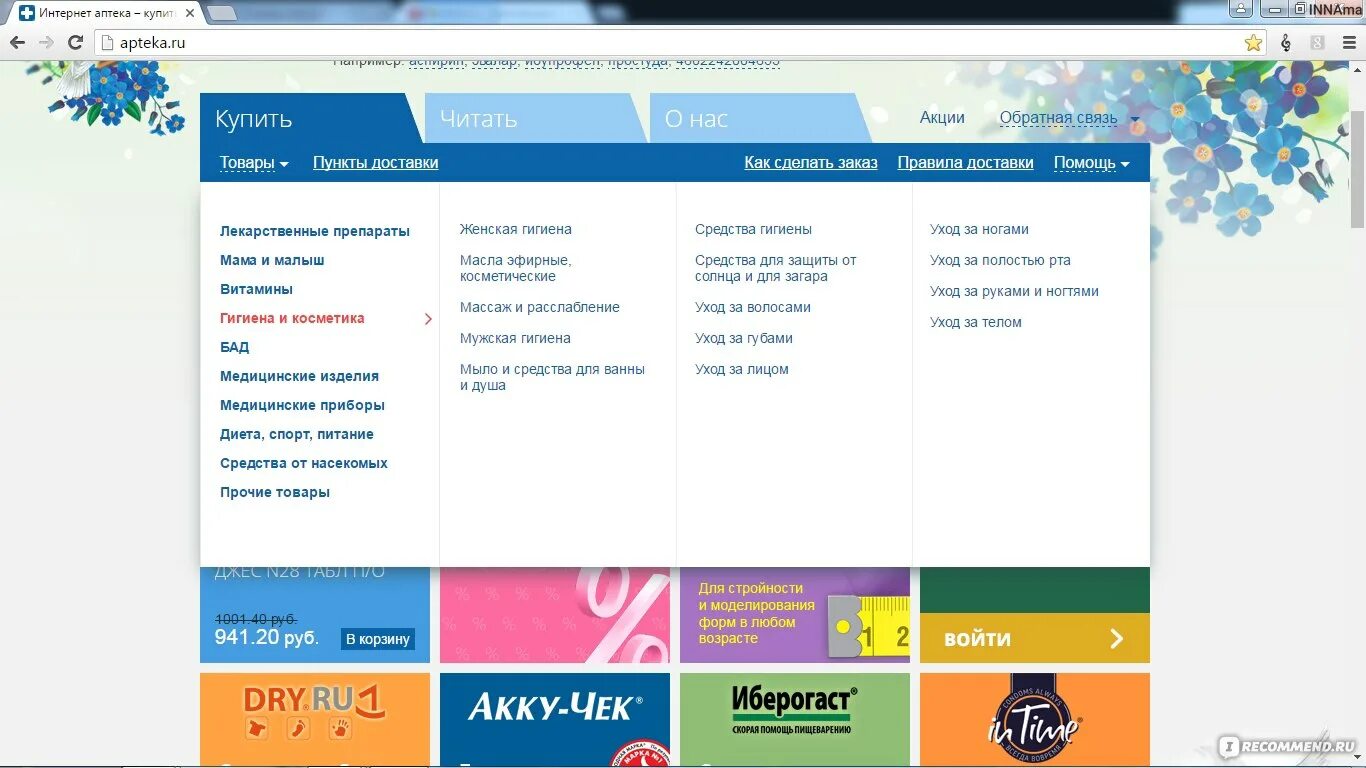
Task: Expand the Помощь dropdown
Action: [1091, 163]
